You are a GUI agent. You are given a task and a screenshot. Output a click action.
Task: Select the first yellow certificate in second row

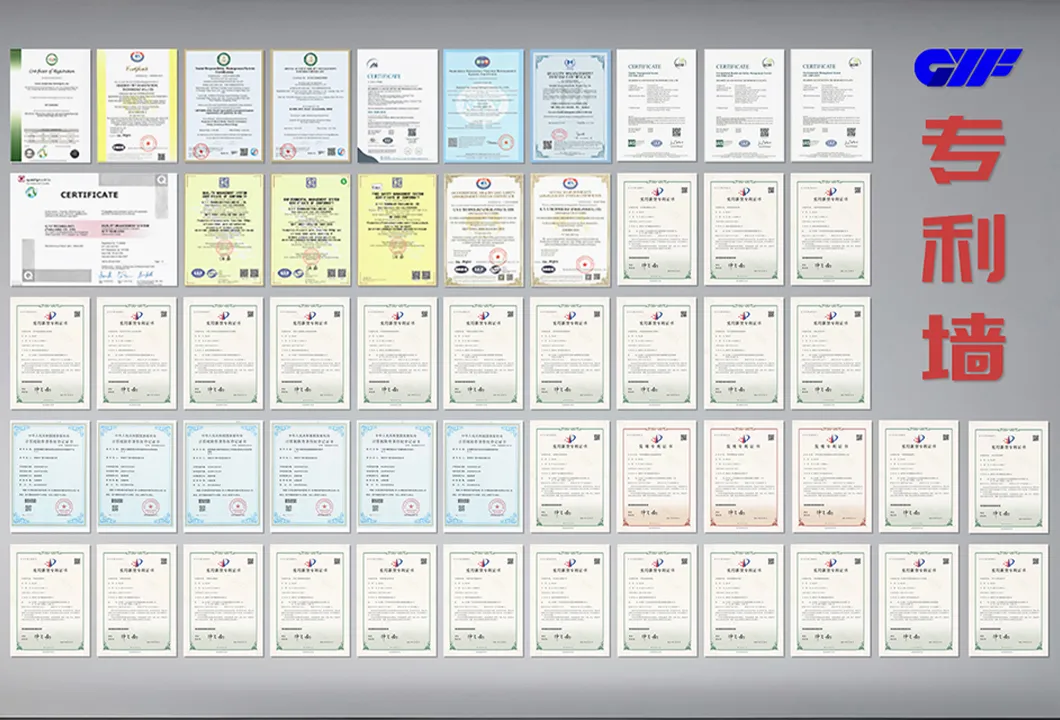pyautogui.click(x=224, y=230)
